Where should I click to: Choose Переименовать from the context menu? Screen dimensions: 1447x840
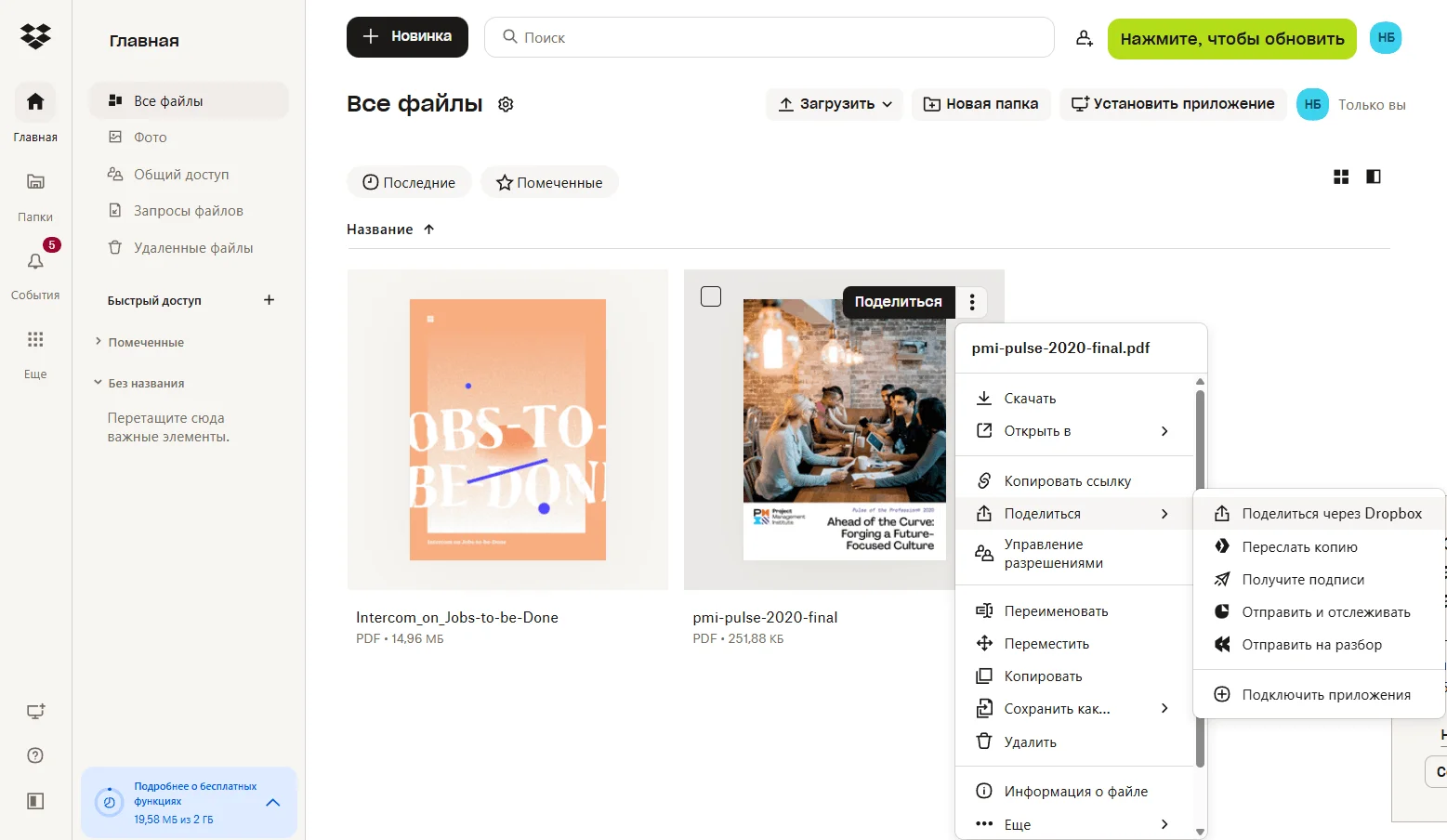click(1073, 611)
